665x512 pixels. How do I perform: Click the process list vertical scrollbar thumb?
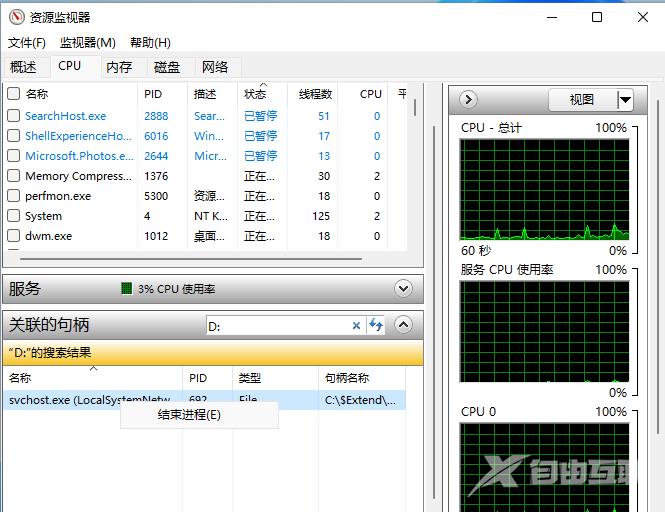[415, 107]
